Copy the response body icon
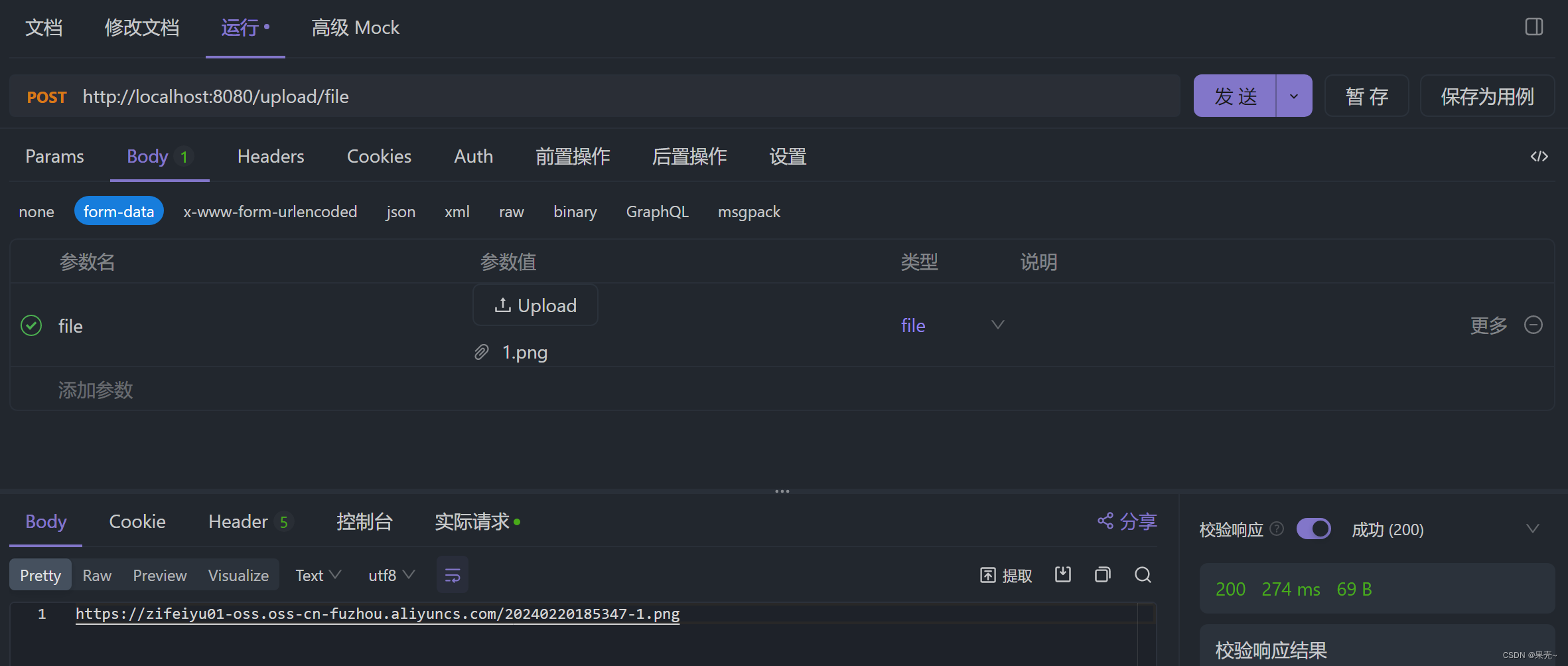 coord(1103,574)
